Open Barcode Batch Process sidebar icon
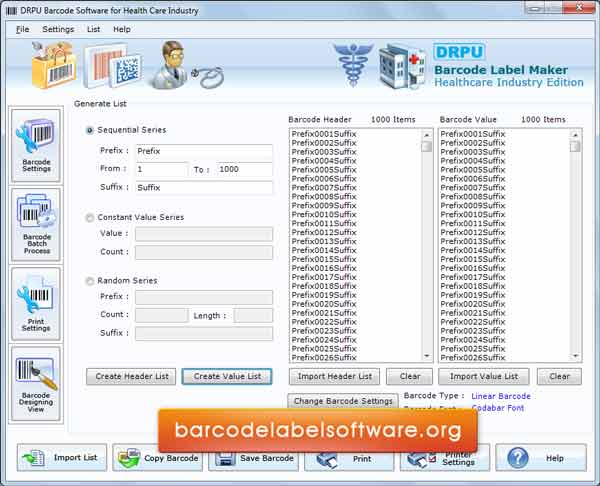 click(x=36, y=225)
